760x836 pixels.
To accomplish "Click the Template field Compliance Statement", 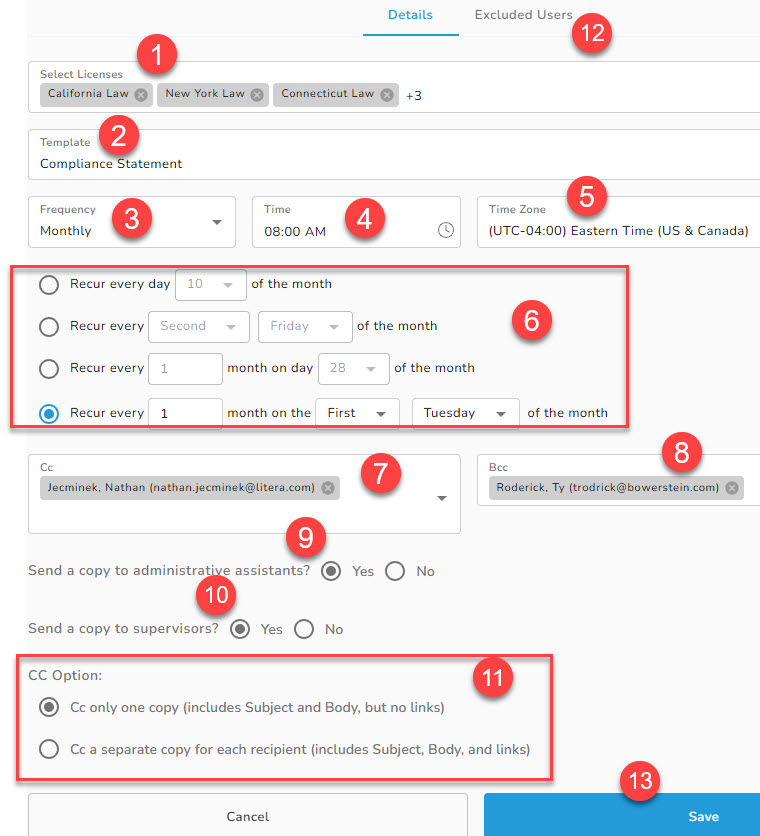I will click(394, 155).
